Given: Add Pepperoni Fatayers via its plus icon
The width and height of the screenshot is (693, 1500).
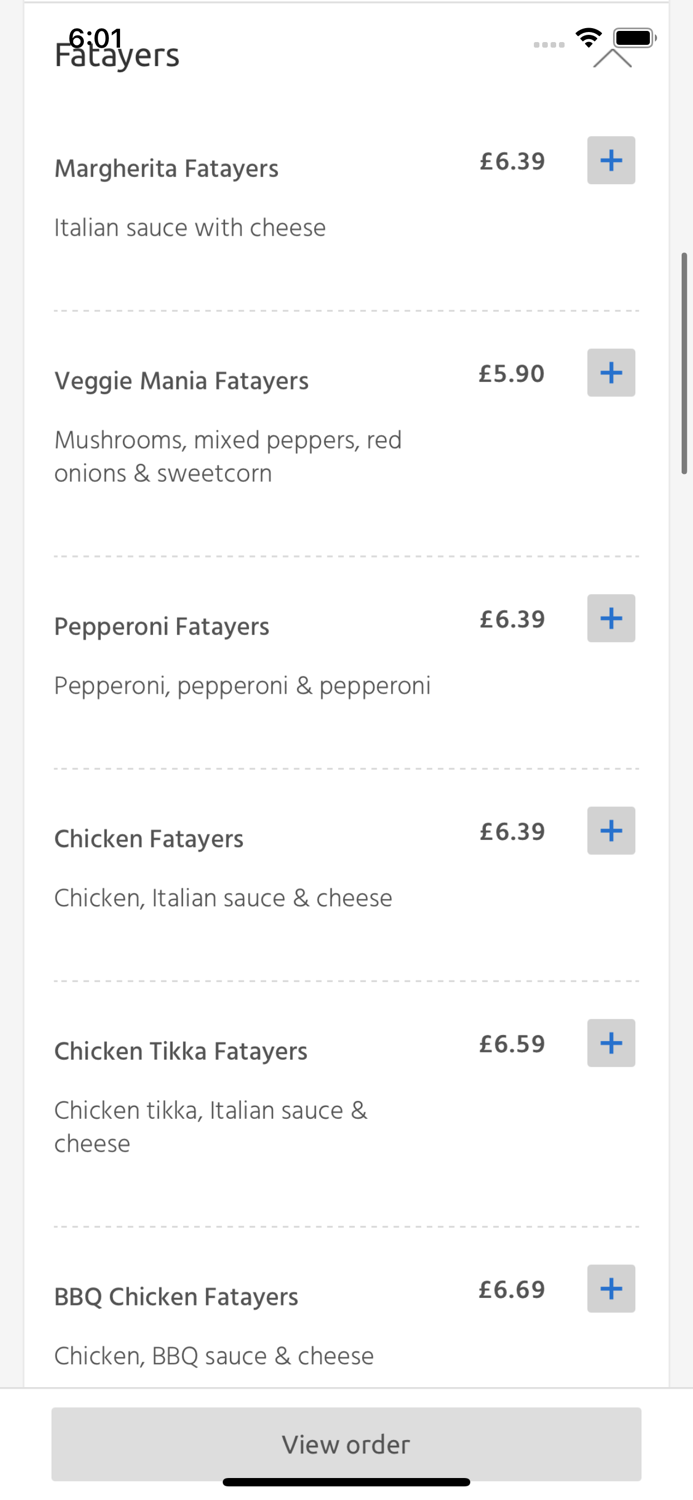Looking at the screenshot, I should click(x=611, y=618).
